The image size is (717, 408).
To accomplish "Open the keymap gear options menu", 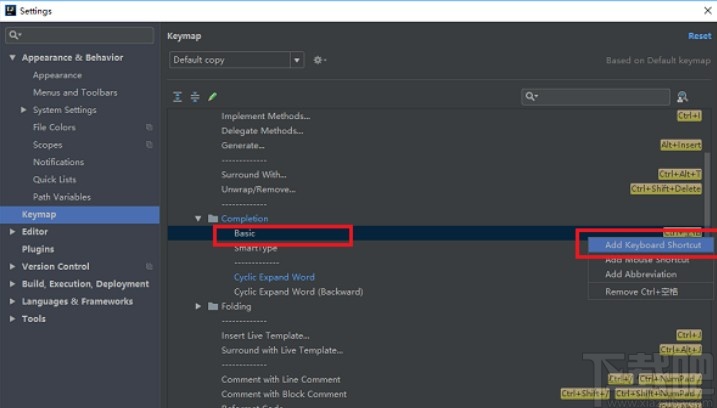I will tap(319, 60).
